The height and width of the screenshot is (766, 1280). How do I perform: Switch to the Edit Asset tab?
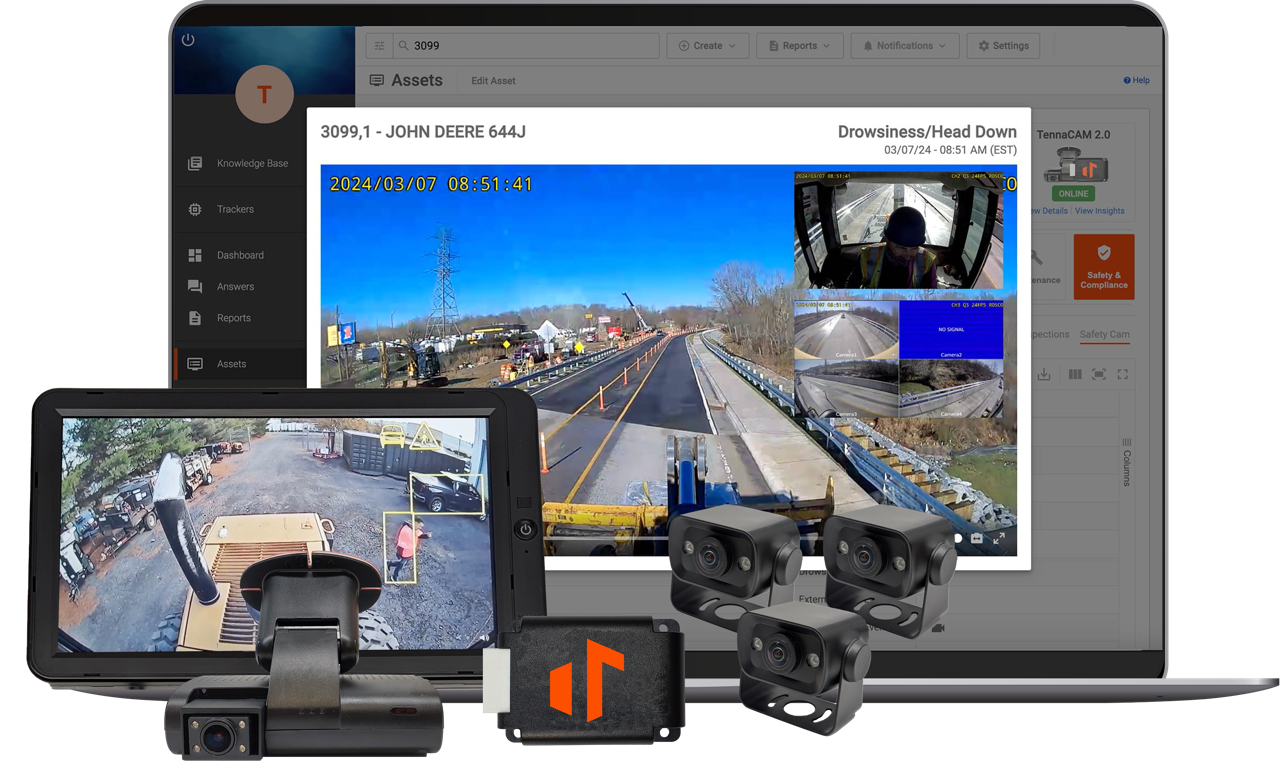pos(493,81)
